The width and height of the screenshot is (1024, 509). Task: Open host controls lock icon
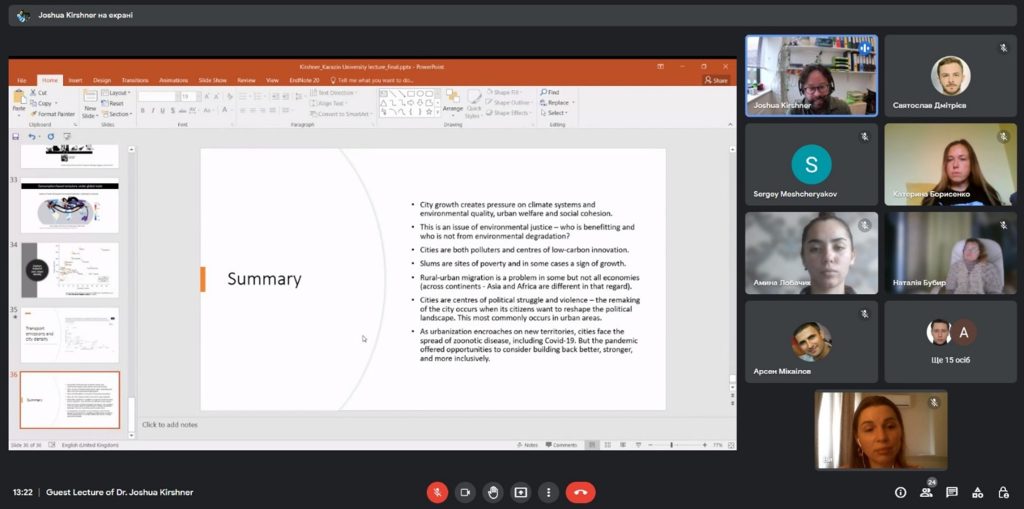(1003, 492)
